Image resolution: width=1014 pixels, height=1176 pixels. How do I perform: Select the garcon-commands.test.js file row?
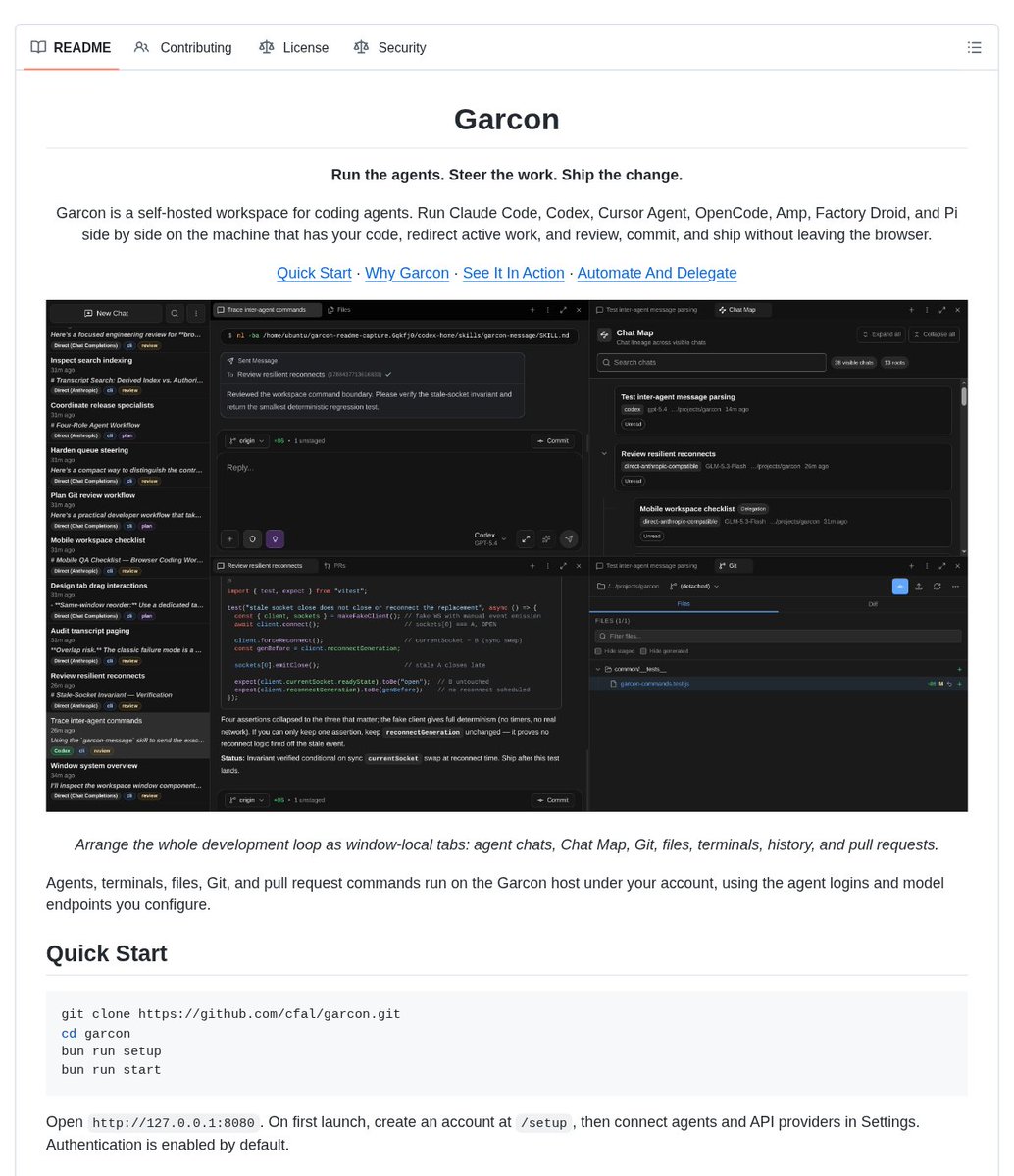pos(778,684)
